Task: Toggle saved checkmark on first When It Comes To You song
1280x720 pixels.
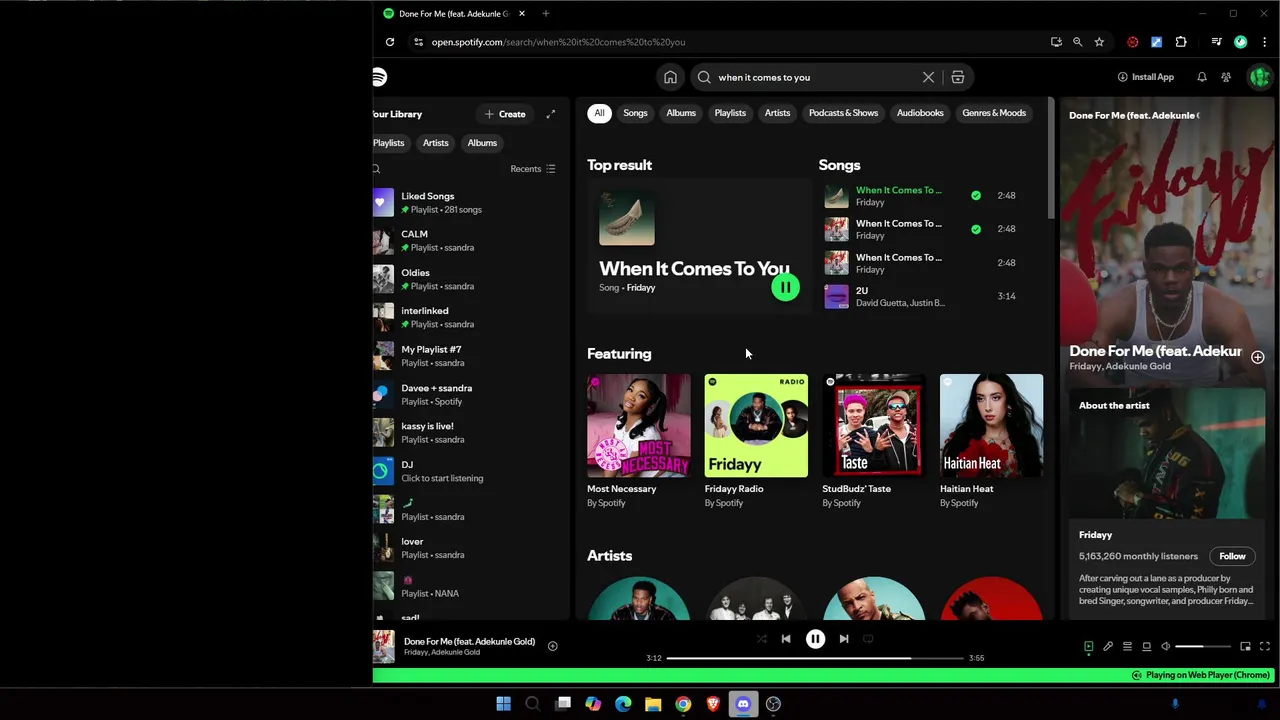Action: pyautogui.click(x=976, y=196)
